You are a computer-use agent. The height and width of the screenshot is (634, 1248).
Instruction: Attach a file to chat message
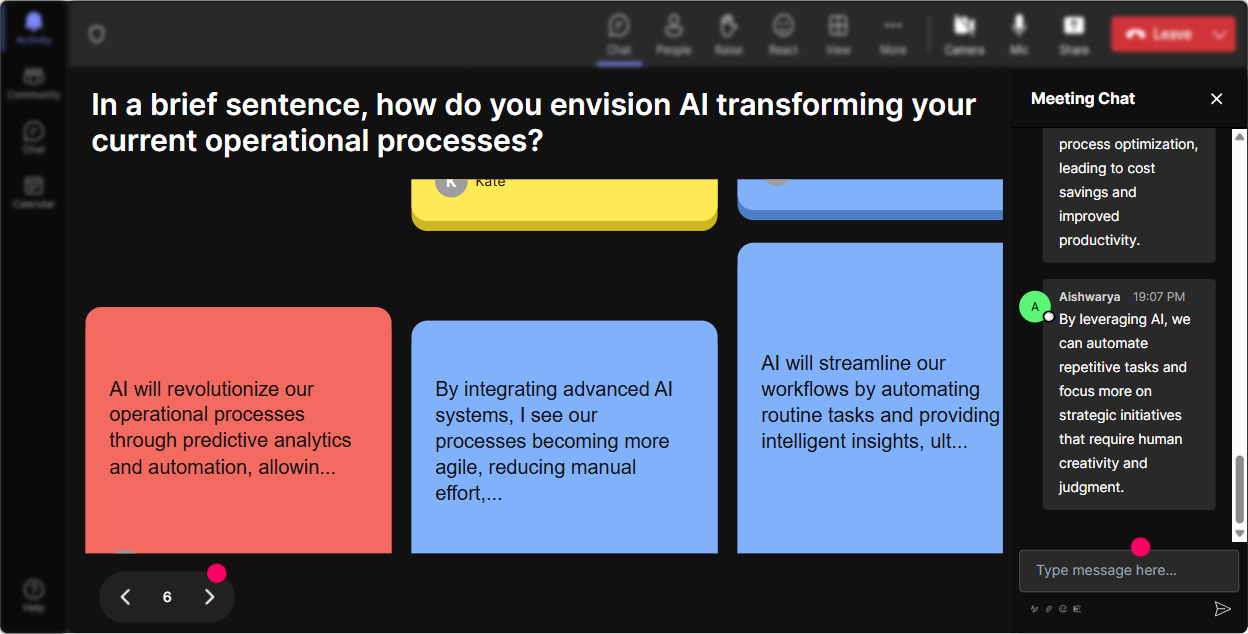click(x=1049, y=608)
